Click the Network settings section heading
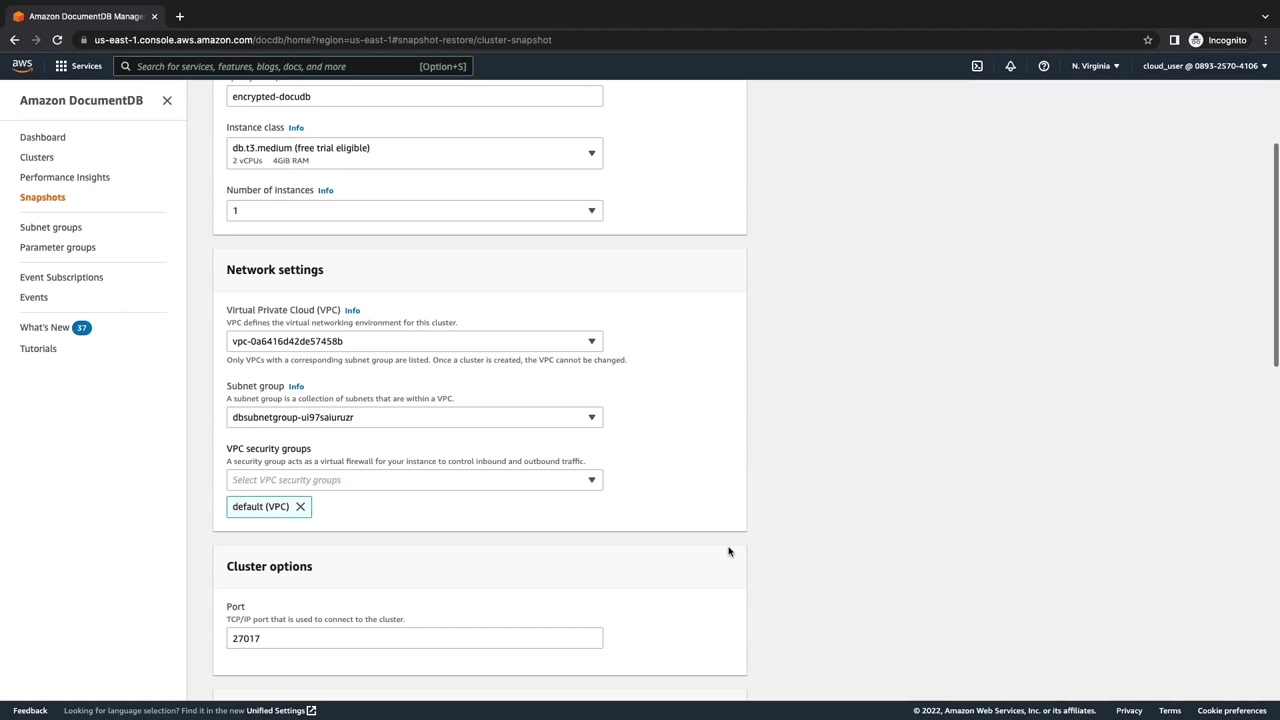 275,270
